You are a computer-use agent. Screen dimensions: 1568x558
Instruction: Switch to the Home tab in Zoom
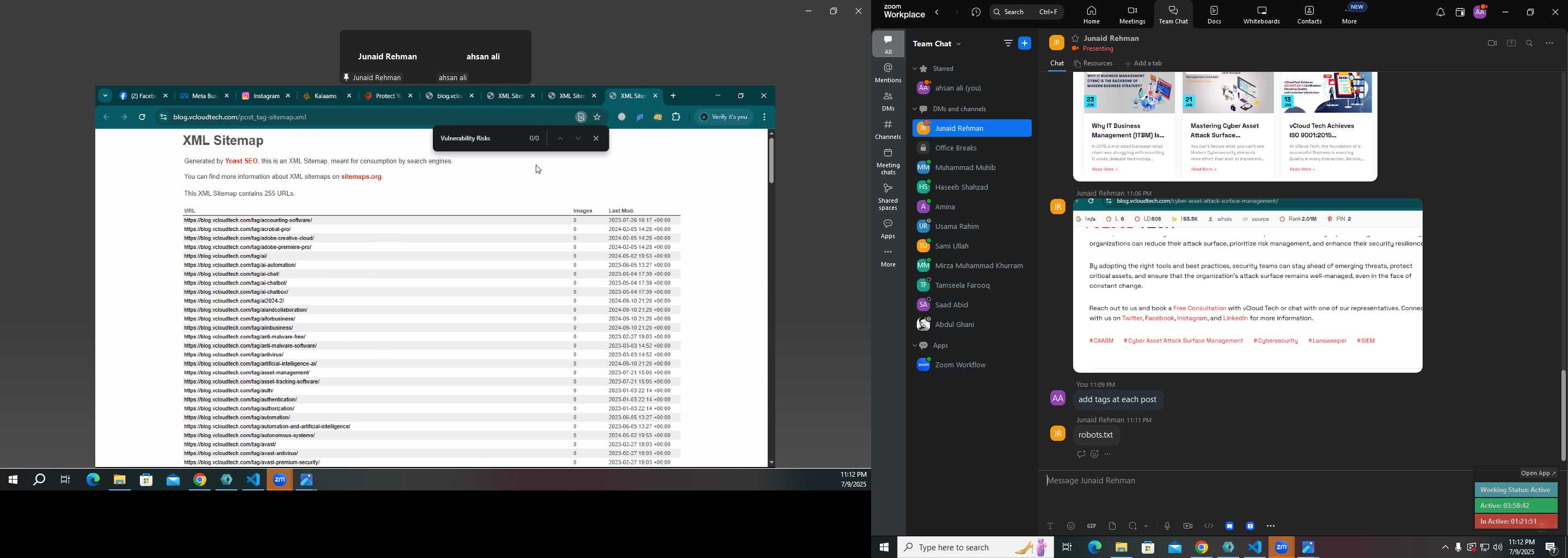[1092, 15]
